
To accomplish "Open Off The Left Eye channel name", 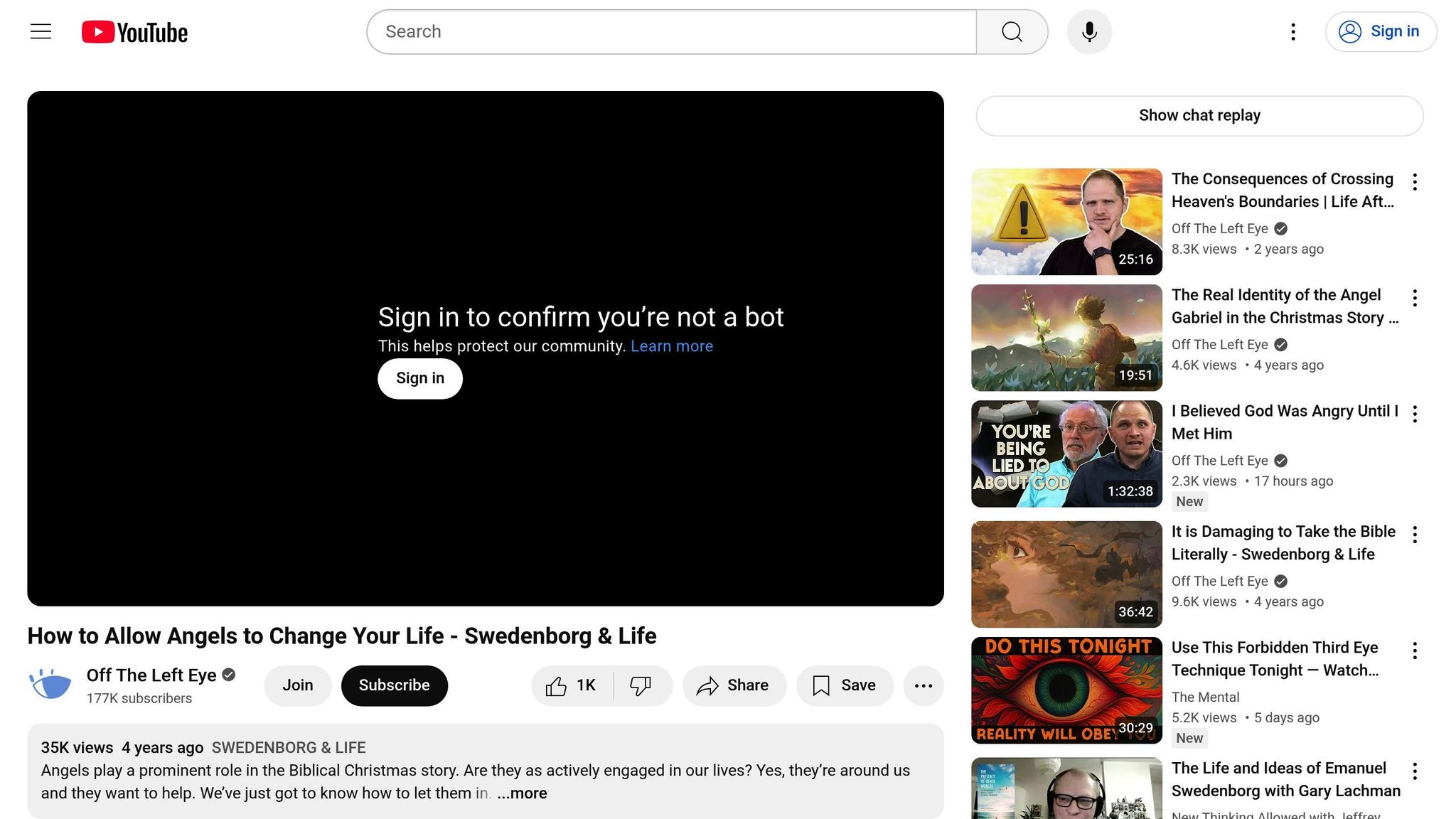I will click(151, 675).
